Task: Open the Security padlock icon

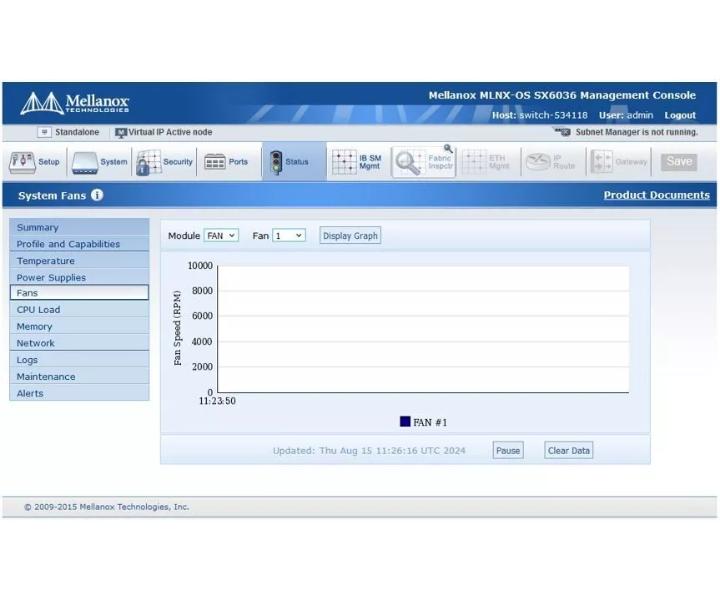Action: point(148,163)
